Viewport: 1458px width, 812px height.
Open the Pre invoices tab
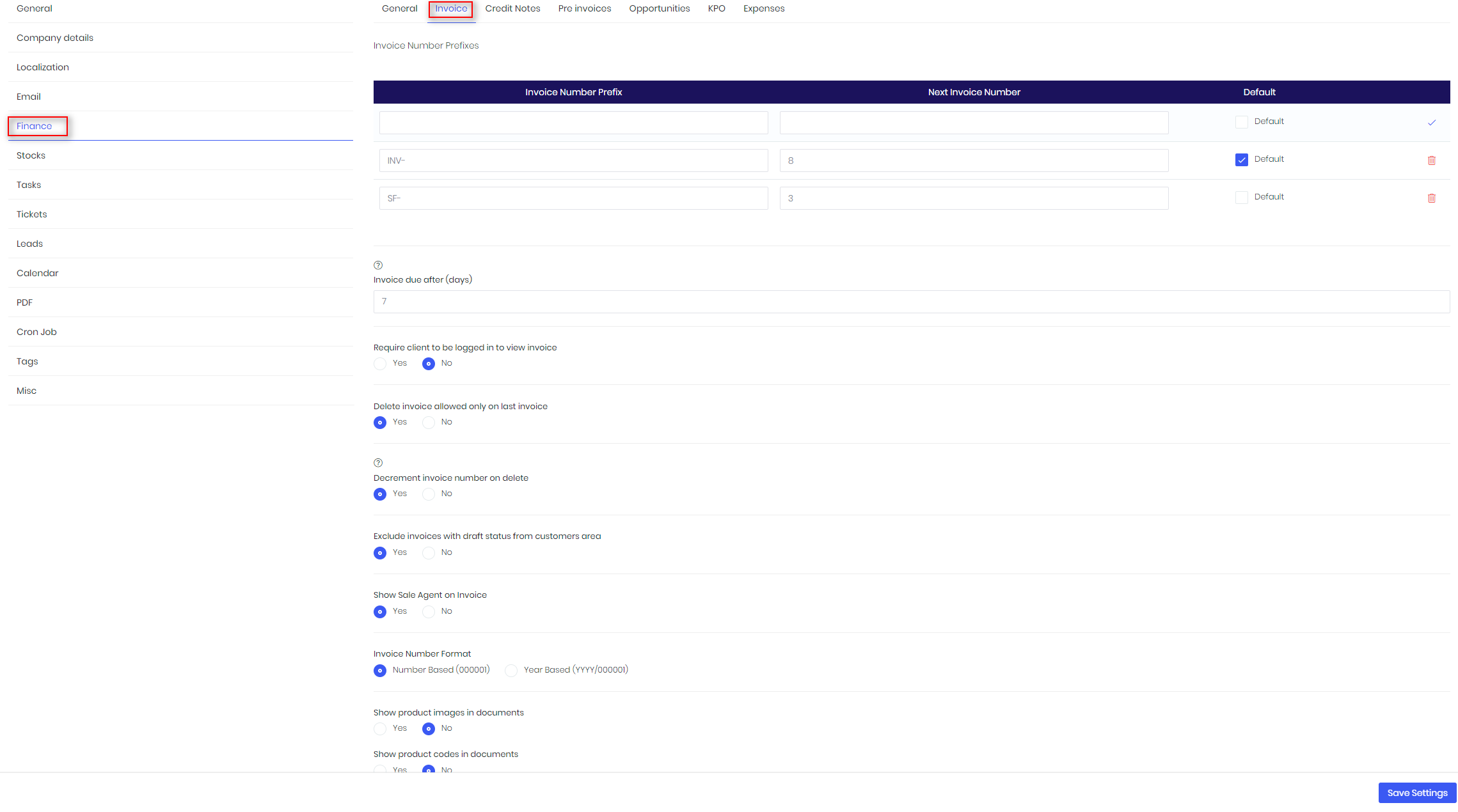(584, 9)
